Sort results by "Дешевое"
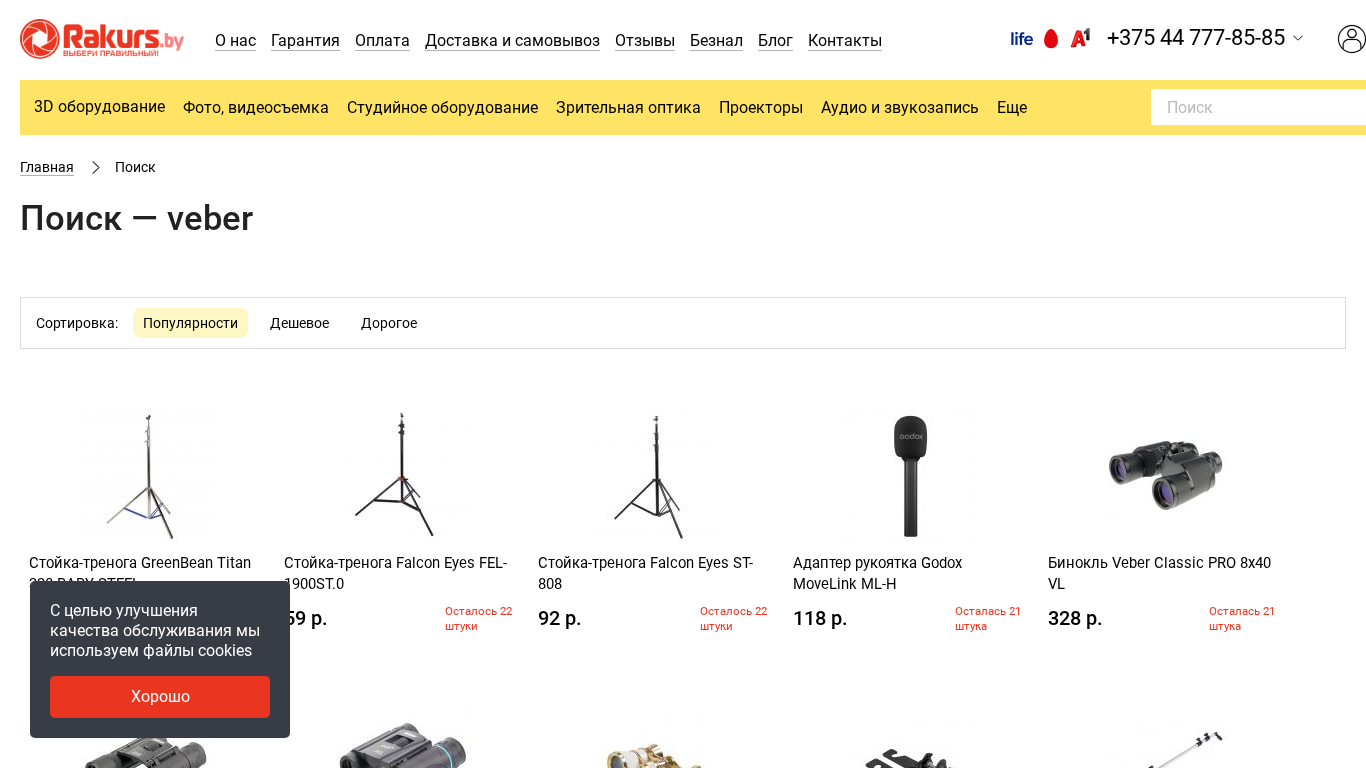 [x=299, y=323]
